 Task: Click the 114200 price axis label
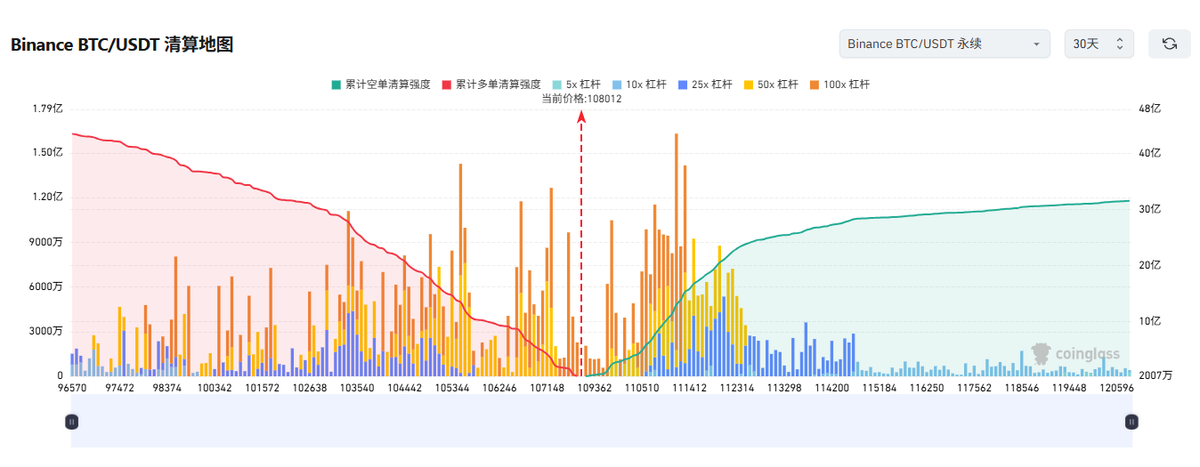point(832,388)
